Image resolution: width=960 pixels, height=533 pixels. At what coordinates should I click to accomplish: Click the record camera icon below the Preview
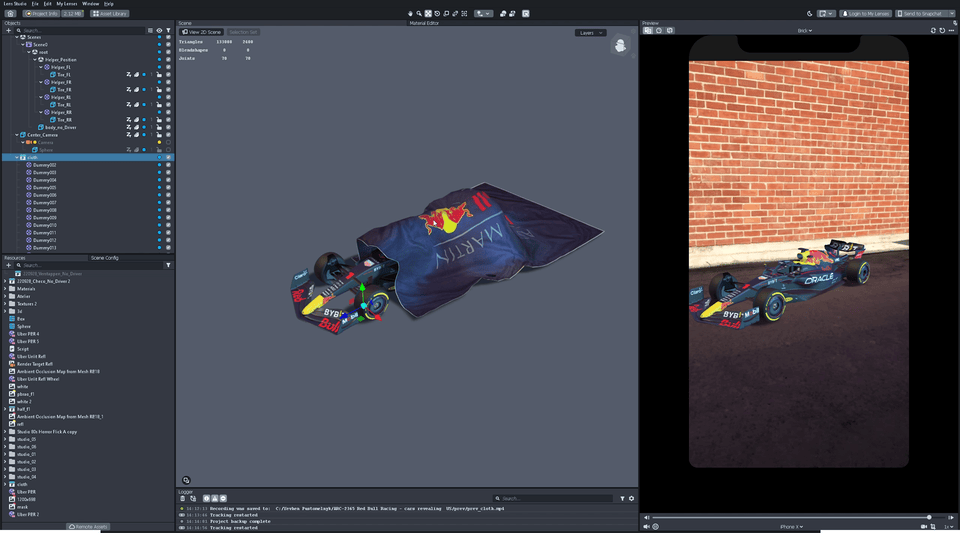(x=924, y=526)
